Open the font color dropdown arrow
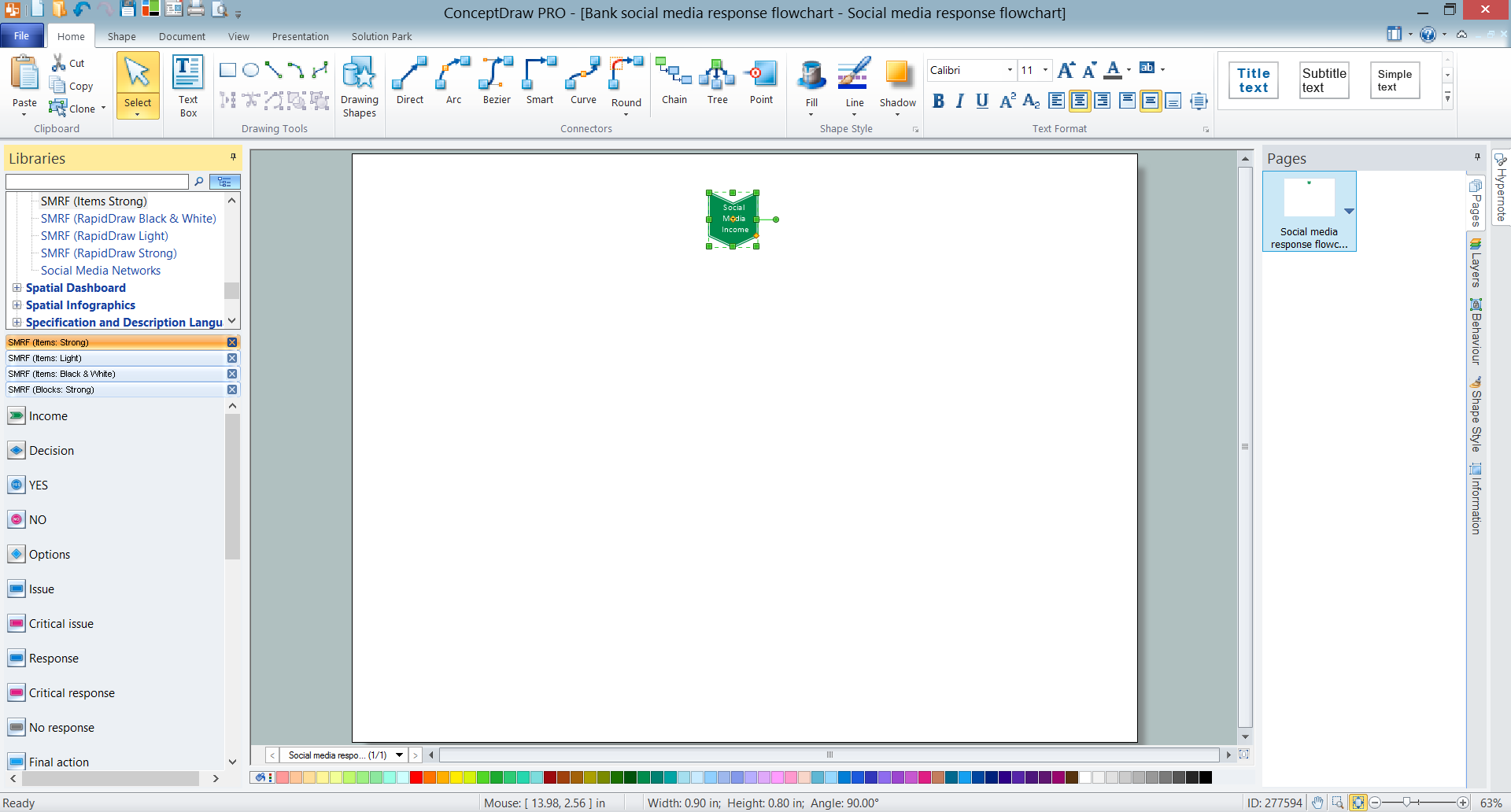This screenshot has width=1511, height=812. pos(1129,70)
